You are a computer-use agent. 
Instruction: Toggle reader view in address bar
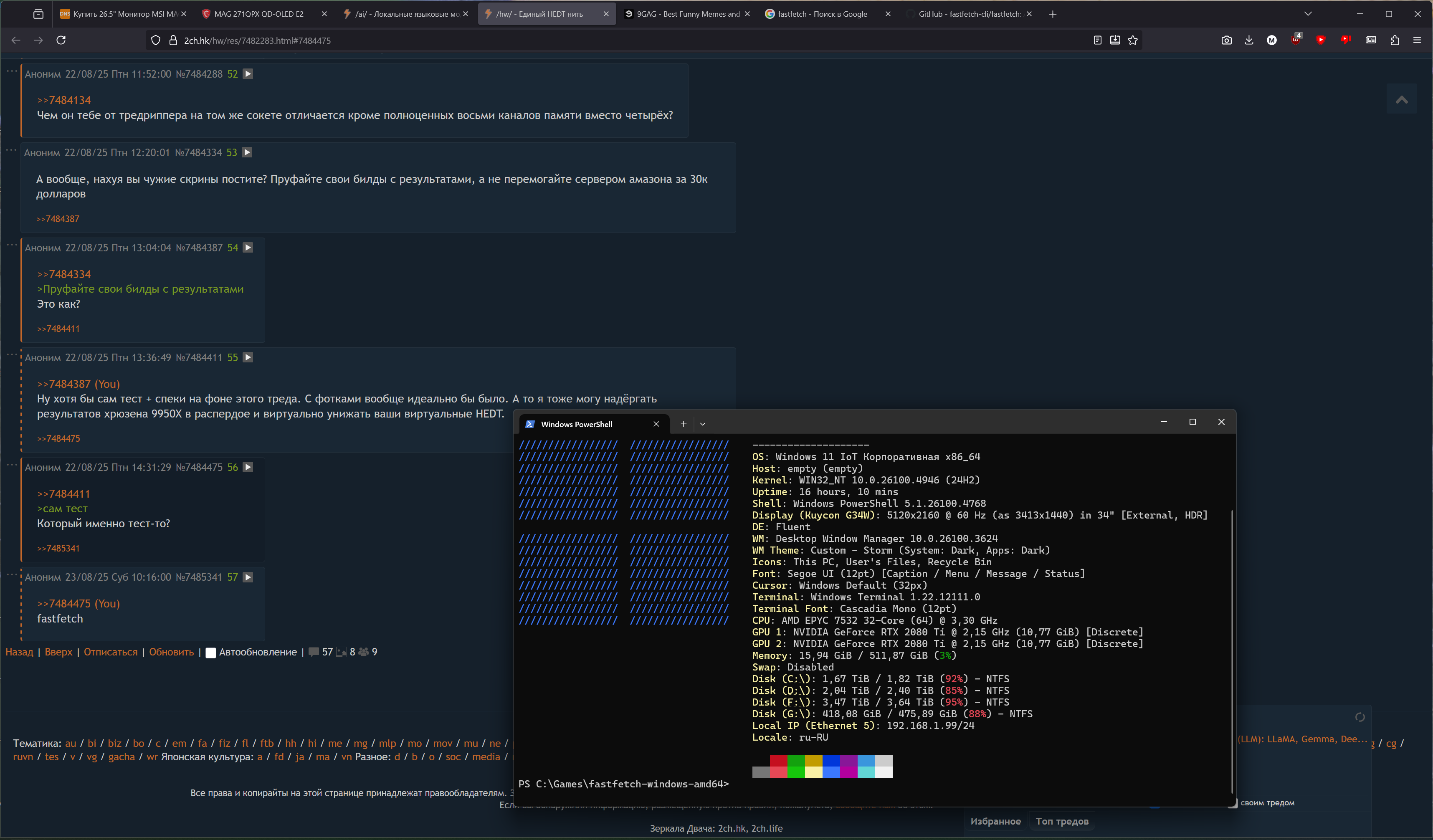(1097, 40)
